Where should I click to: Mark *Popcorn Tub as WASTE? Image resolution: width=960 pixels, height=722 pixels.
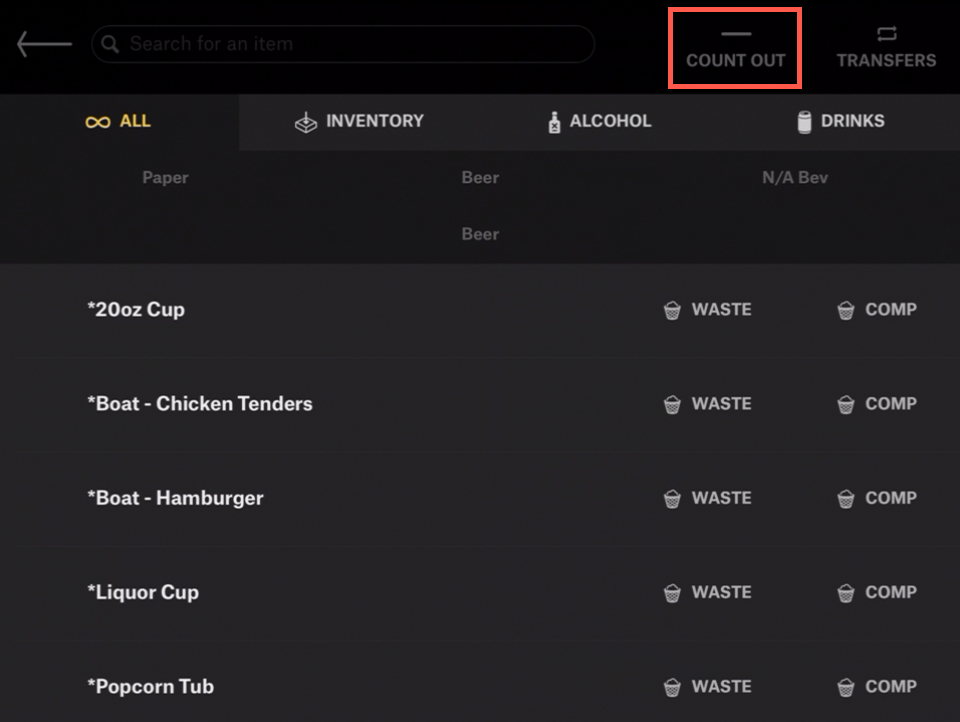[708, 687]
